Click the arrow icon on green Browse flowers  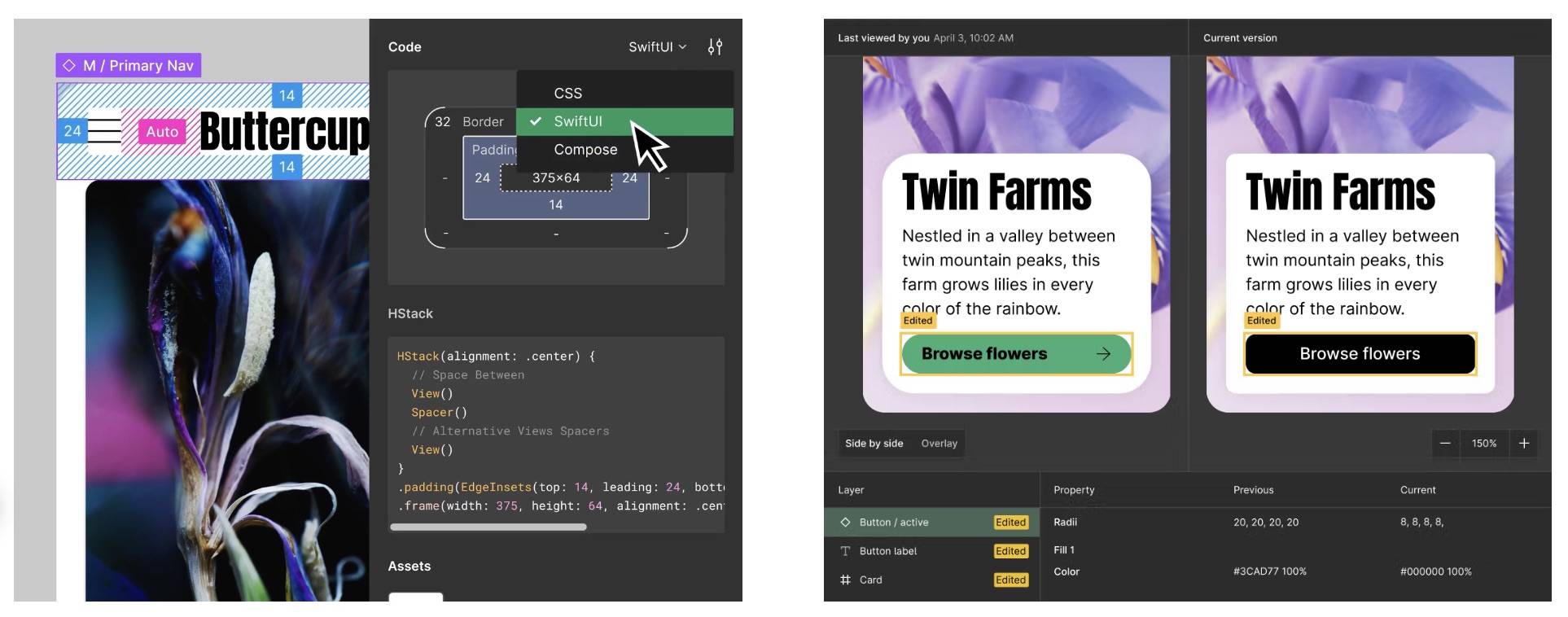coord(1103,354)
